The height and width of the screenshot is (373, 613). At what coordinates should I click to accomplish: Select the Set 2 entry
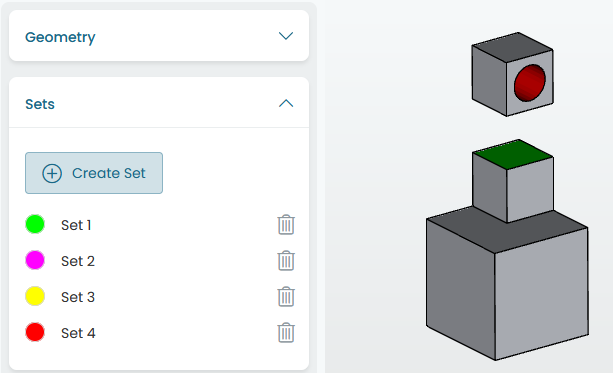click(78, 261)
